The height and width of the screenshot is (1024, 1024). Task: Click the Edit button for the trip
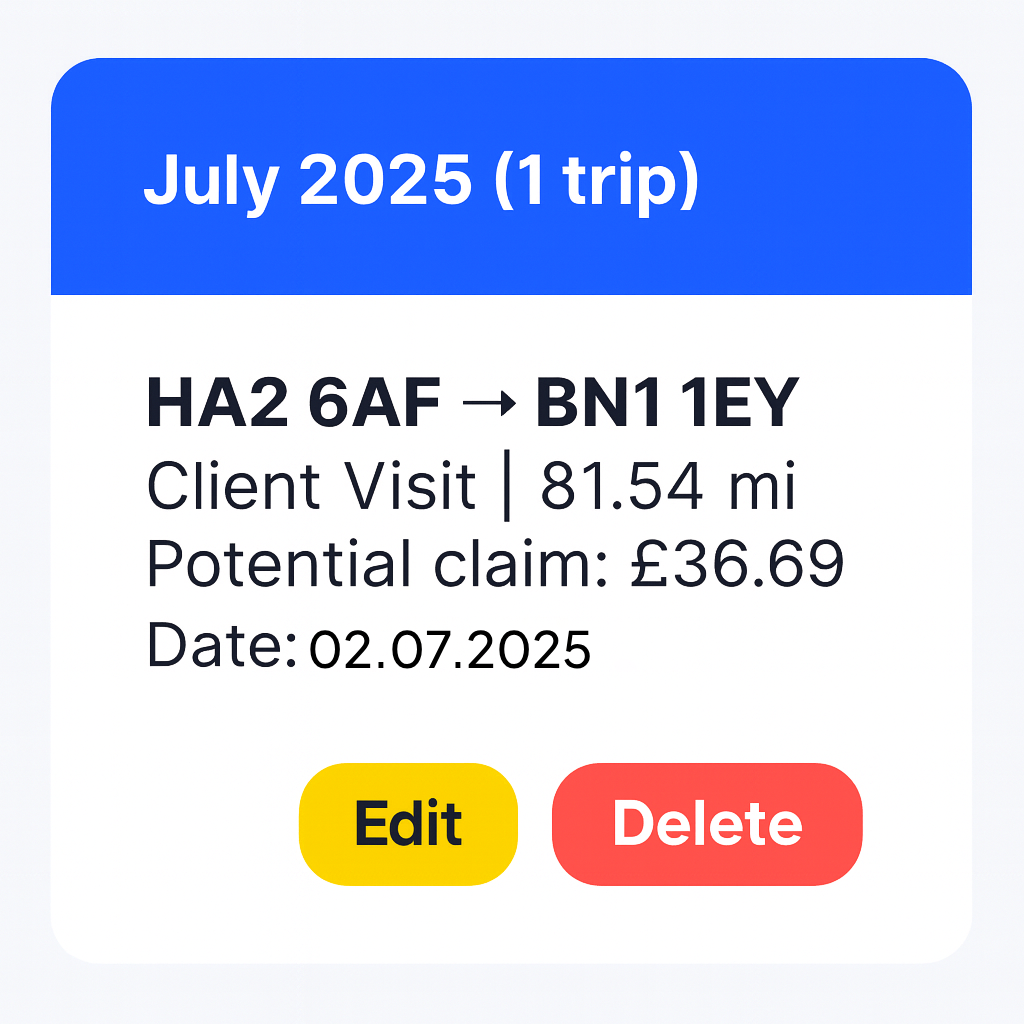407,822
